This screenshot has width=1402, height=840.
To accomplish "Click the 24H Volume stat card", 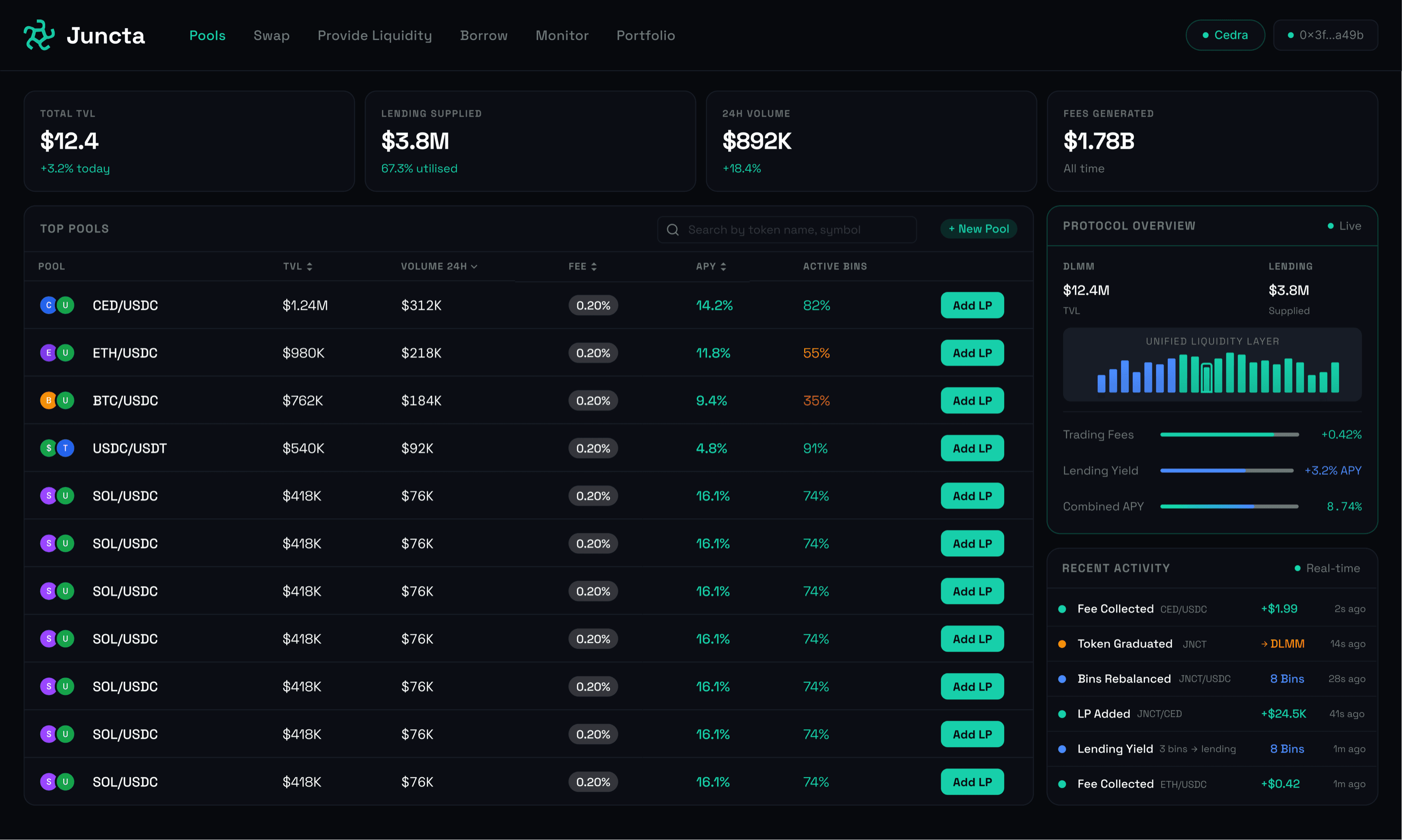I will [871, 141].
